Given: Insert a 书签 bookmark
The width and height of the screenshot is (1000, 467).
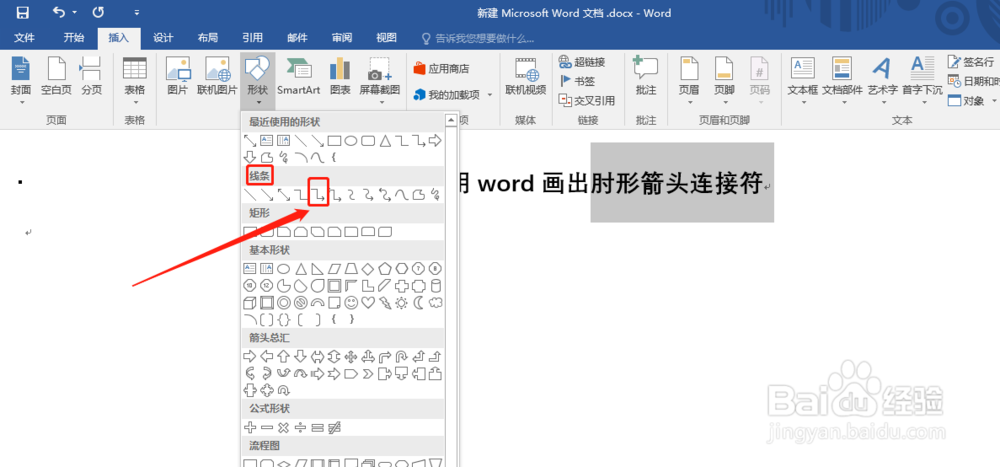Looking at the screenshot, I should coord(577,81).
